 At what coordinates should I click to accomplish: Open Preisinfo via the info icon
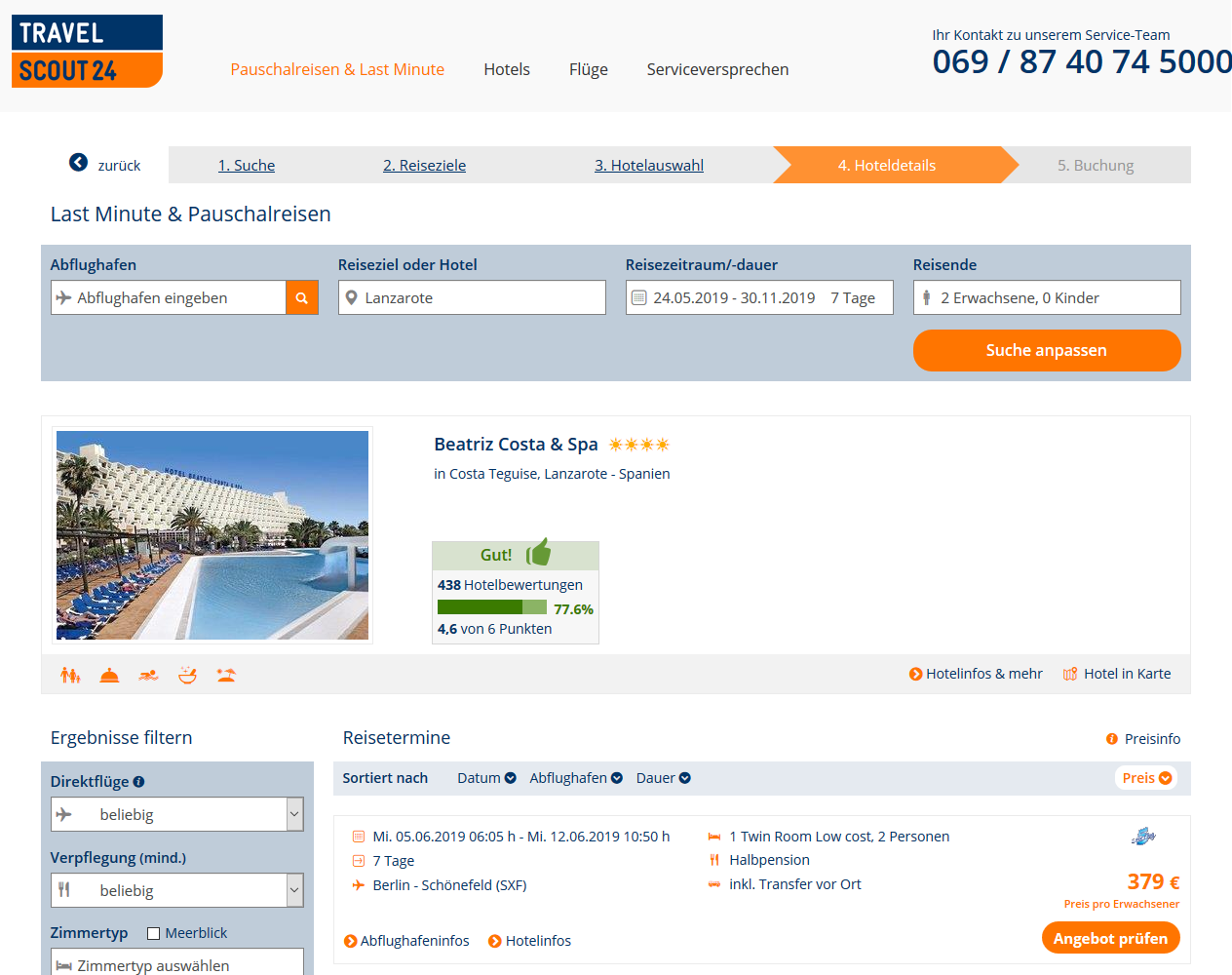click(x=1112, y=739)
